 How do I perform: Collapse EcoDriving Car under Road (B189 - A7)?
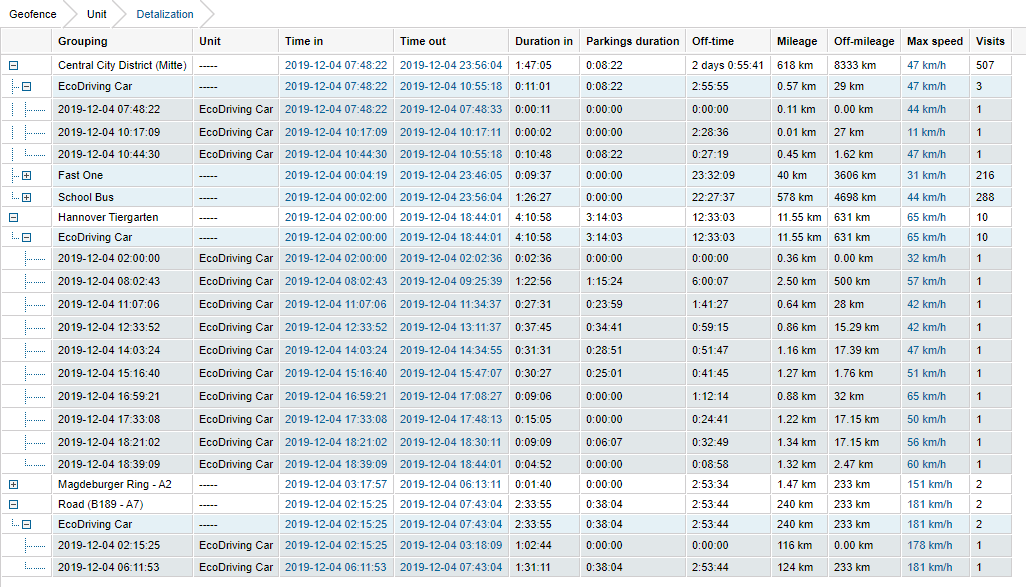(x=27, y=525)
